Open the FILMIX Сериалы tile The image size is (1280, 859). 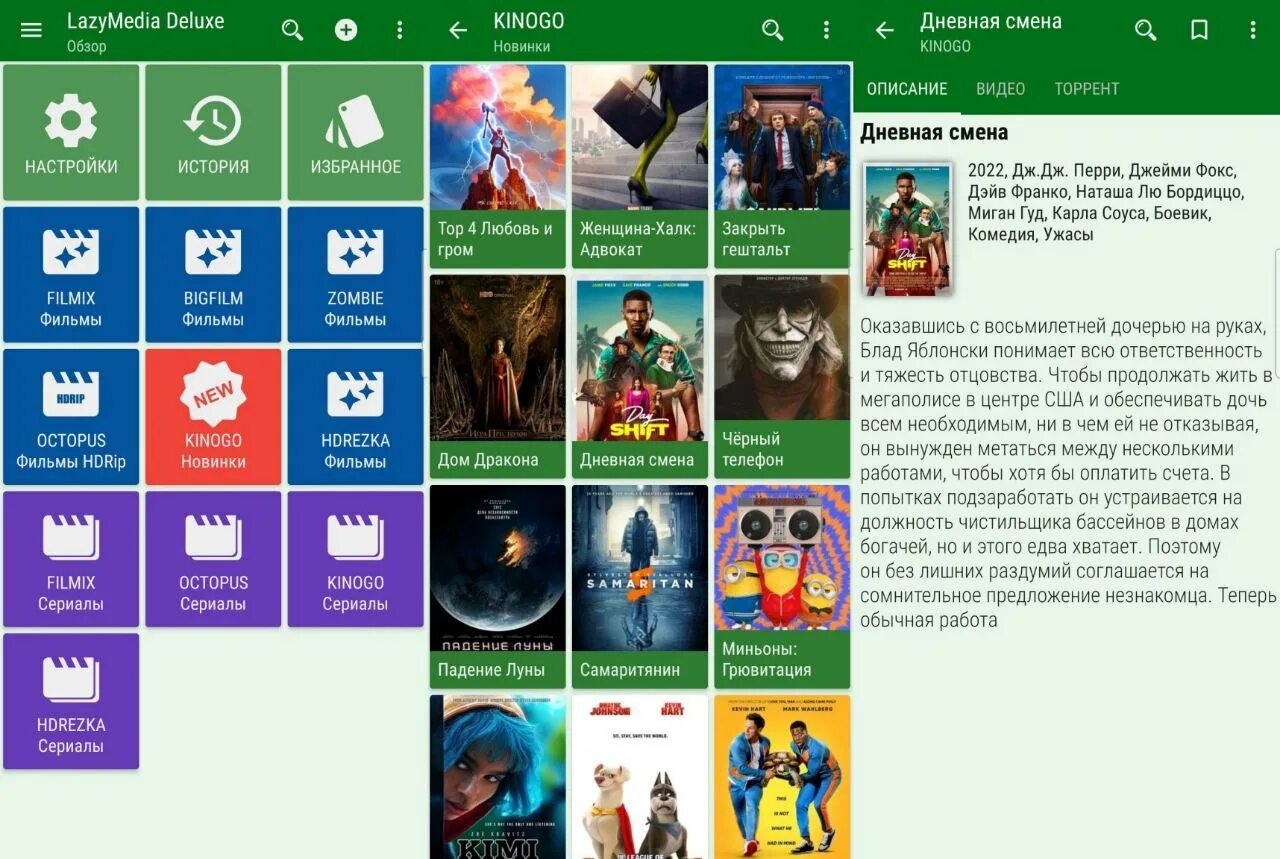pyautogui.click(x=71, y=559)
